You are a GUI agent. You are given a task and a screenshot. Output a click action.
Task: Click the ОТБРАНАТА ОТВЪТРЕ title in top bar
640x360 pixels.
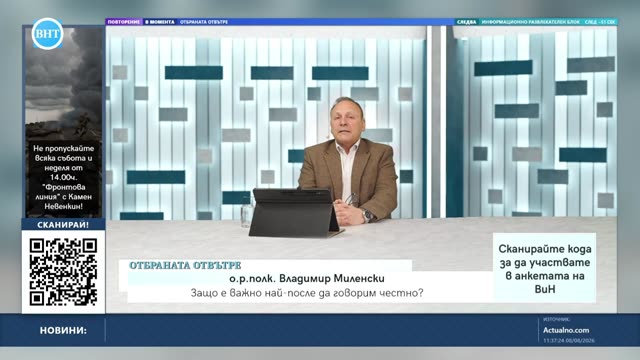[x=204, y=22]
